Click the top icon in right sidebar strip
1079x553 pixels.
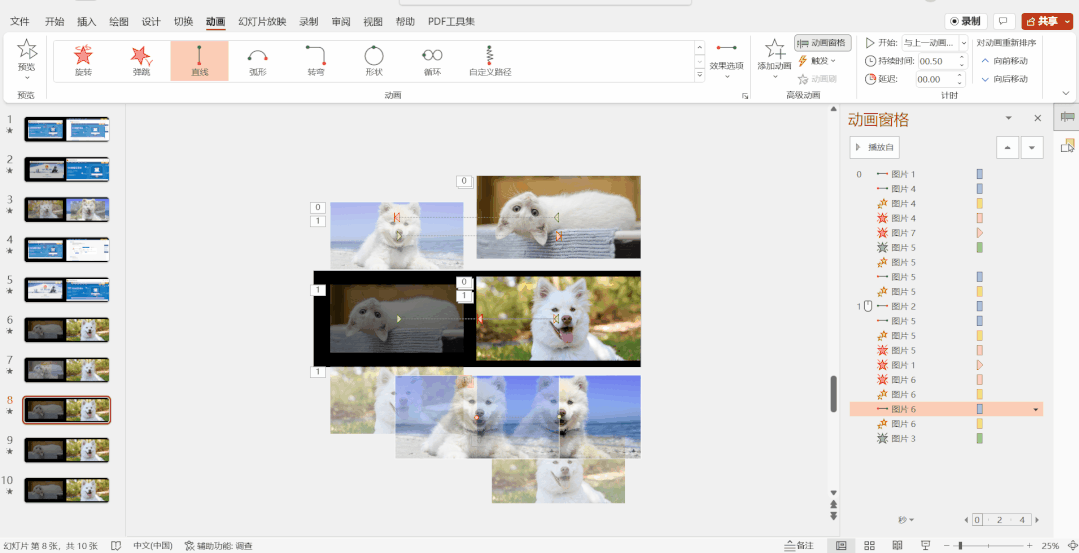point(1068,118)
